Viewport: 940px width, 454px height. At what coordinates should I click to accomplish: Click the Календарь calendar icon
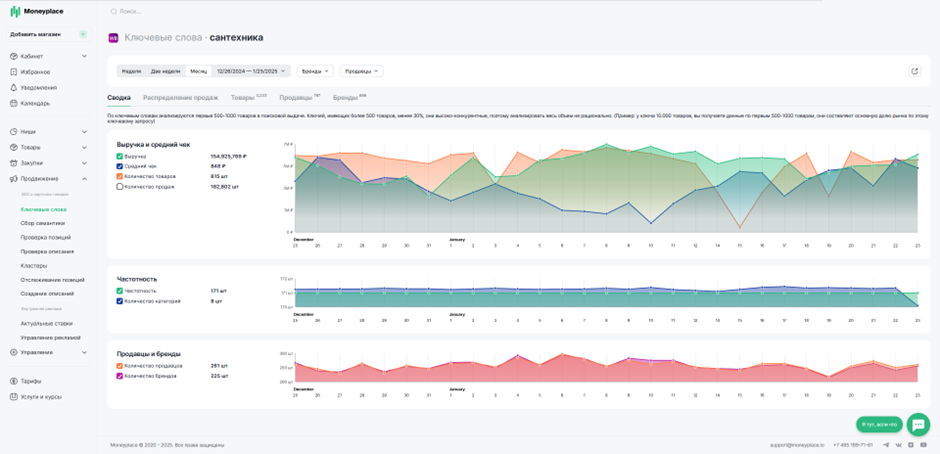click(x=14, y=103)
